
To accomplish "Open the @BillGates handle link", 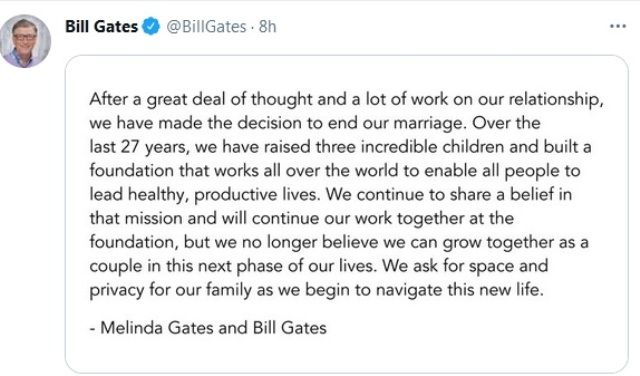I will (206, 27).
